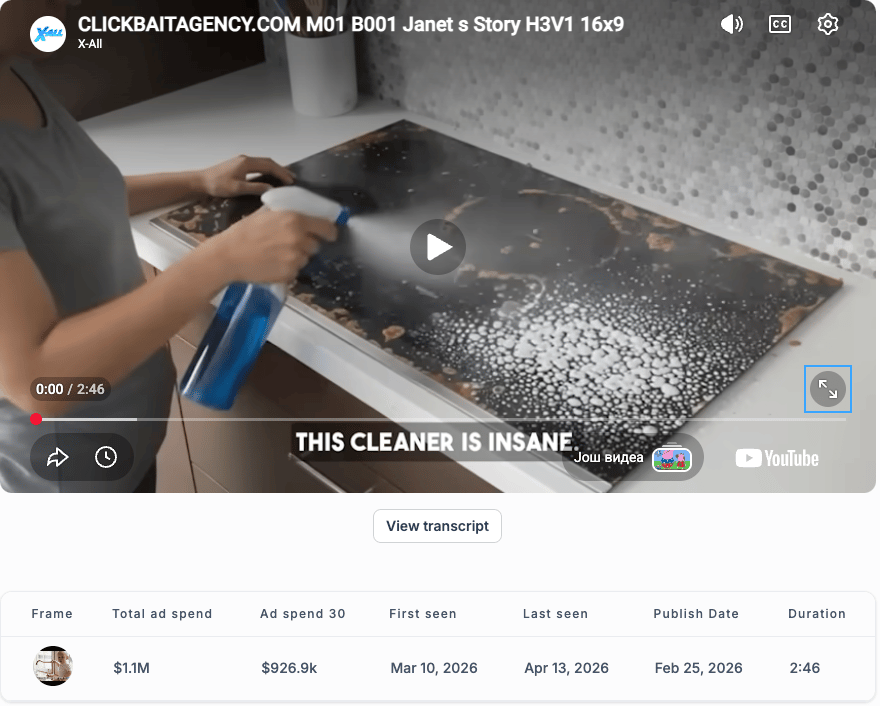880x706 pixels.
Task: Enter fullscreen with the expand arrows icon
Action: tap(828, 389)
